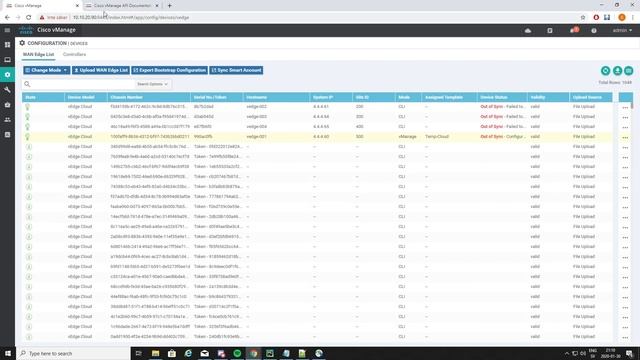Switch to Cisco vManage API Documentation browser tab
Image resolution: width=640 pixels, height=360 pixels.
click(122, 6)
